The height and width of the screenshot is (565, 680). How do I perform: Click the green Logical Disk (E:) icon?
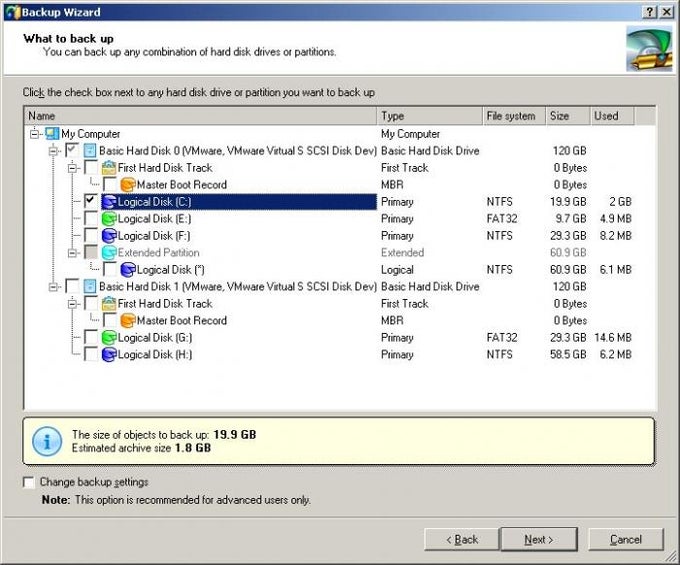point(109,219)
